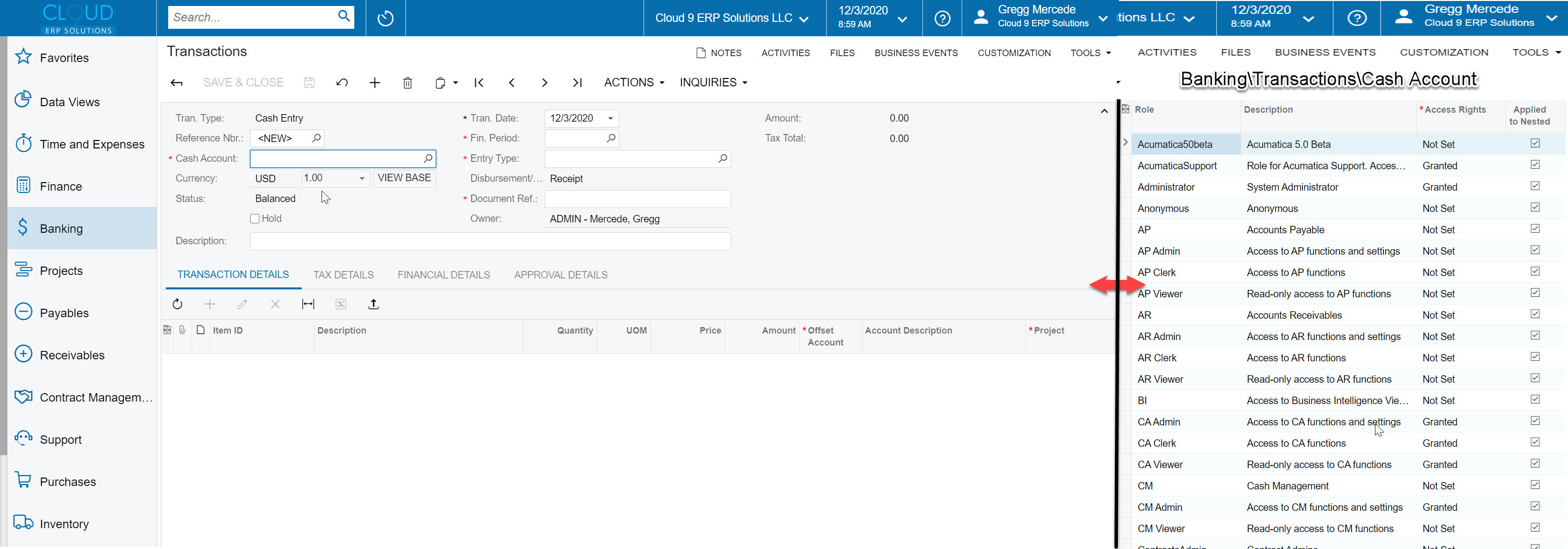Open the currency rate 1.00 dropdown
This screenshot has width=1568, height=549.
(362, 179)
